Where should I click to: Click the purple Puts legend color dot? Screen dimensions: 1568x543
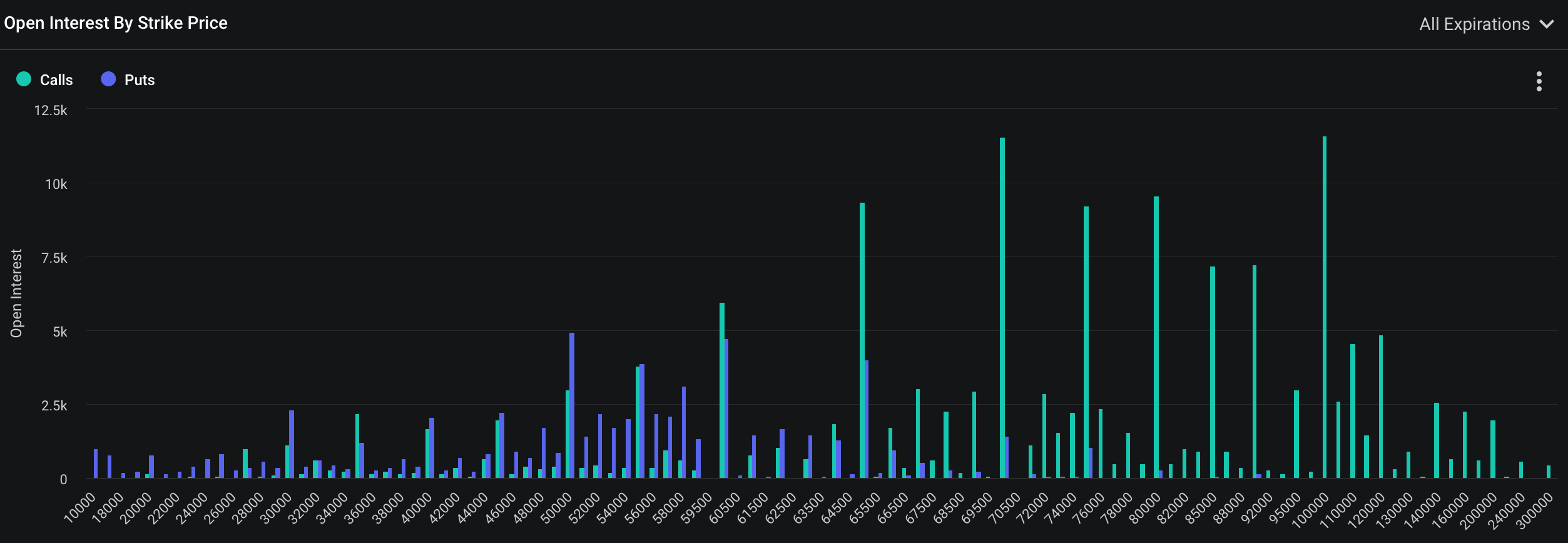108,79
